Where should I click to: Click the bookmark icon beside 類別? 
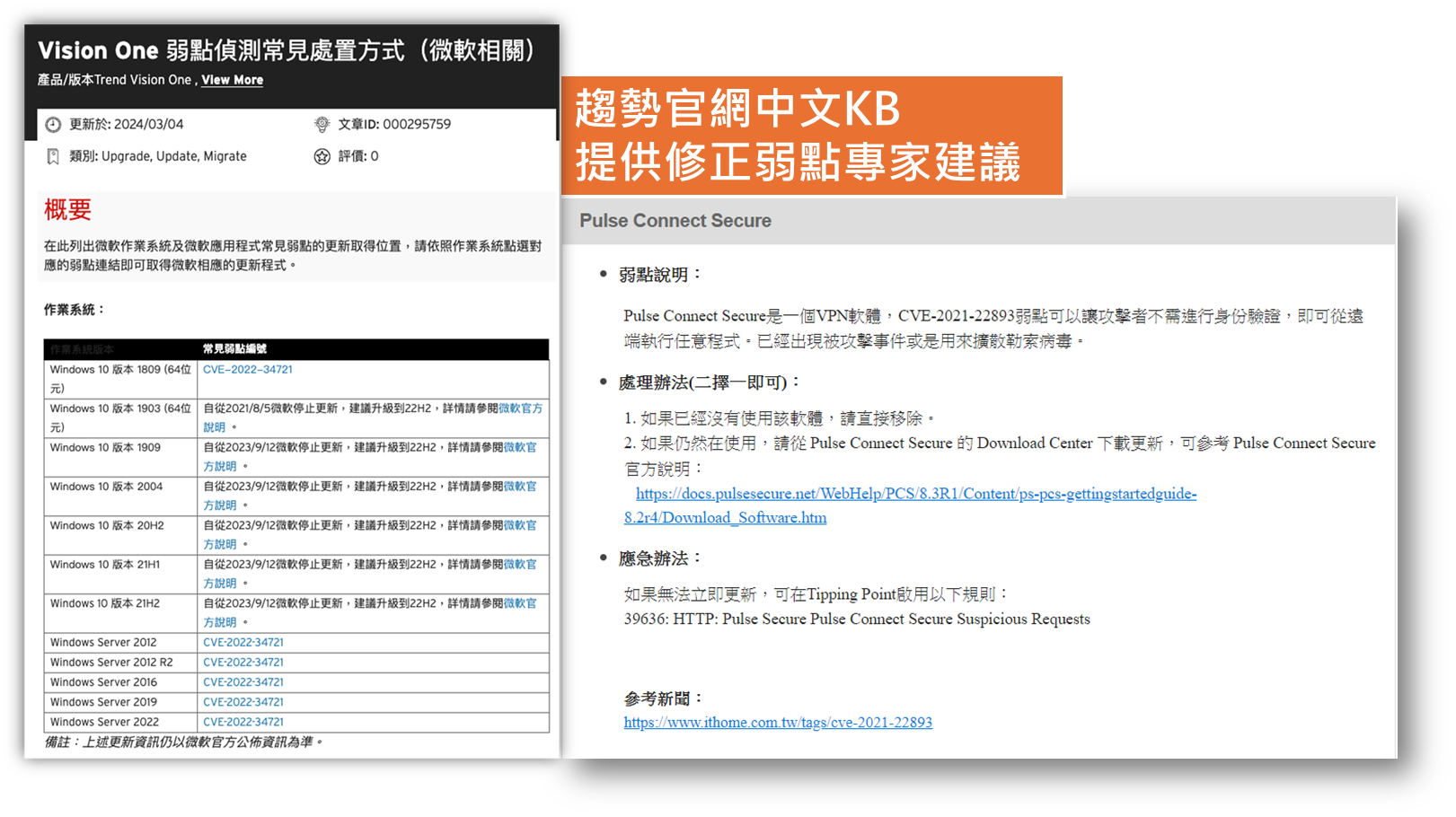coord(53,157)
